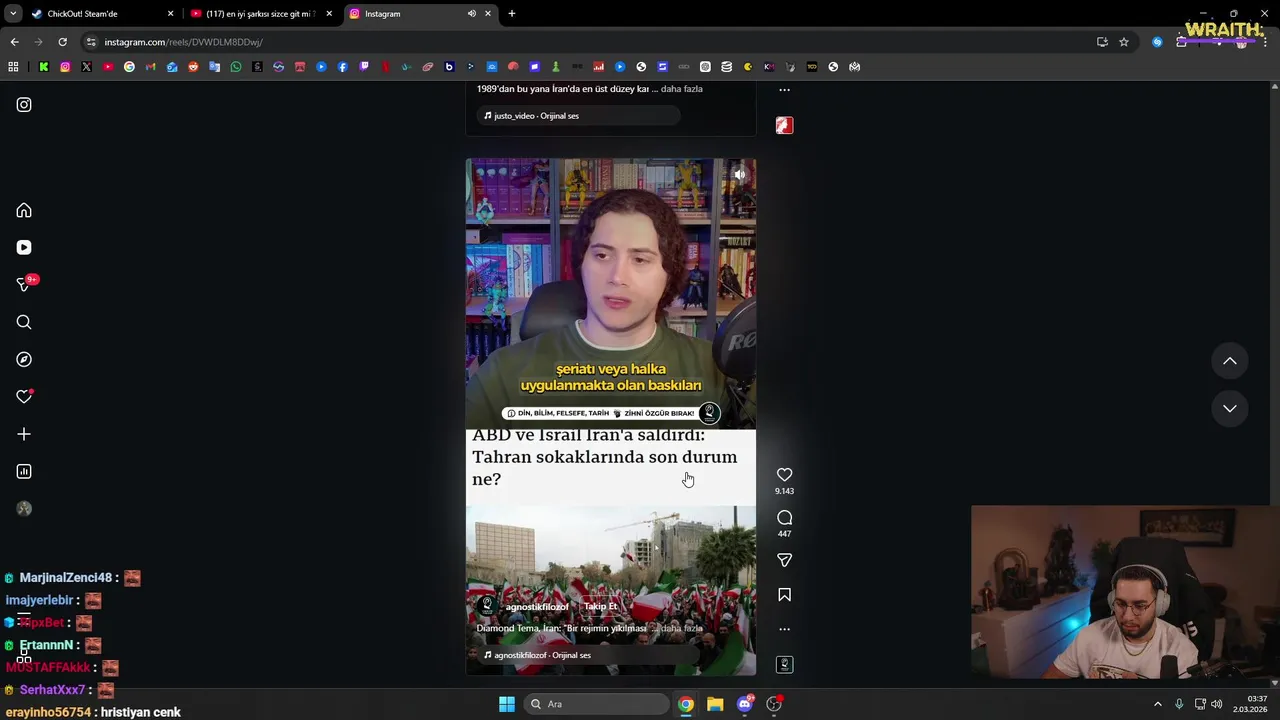Open the profile avatar in the sidebar
Viewport: 1280px width, 720px height.
tap(24, 509)
